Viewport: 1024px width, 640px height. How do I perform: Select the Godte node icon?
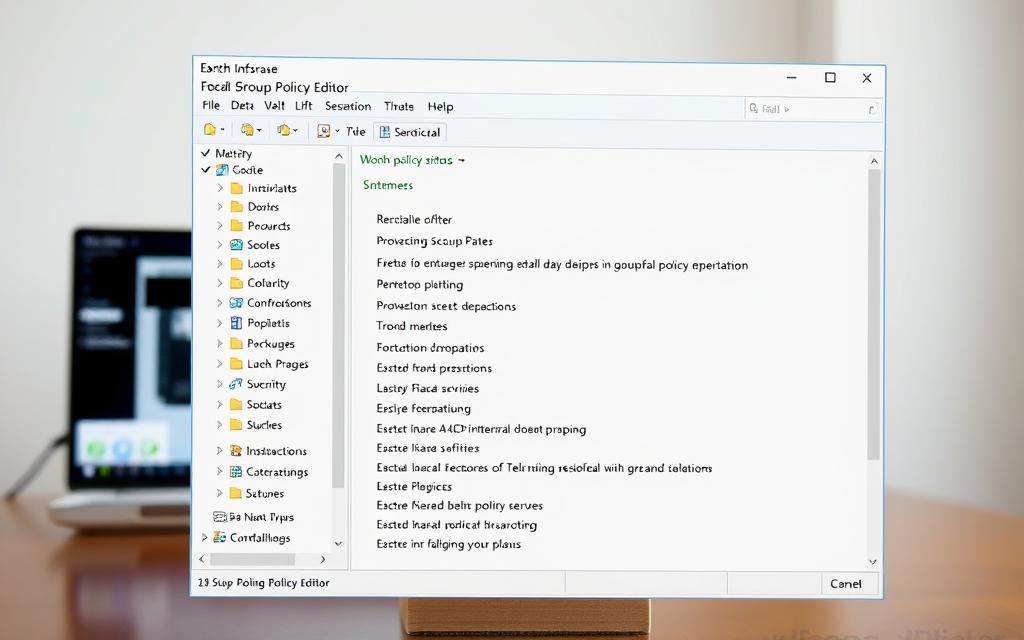pos(222,170)
